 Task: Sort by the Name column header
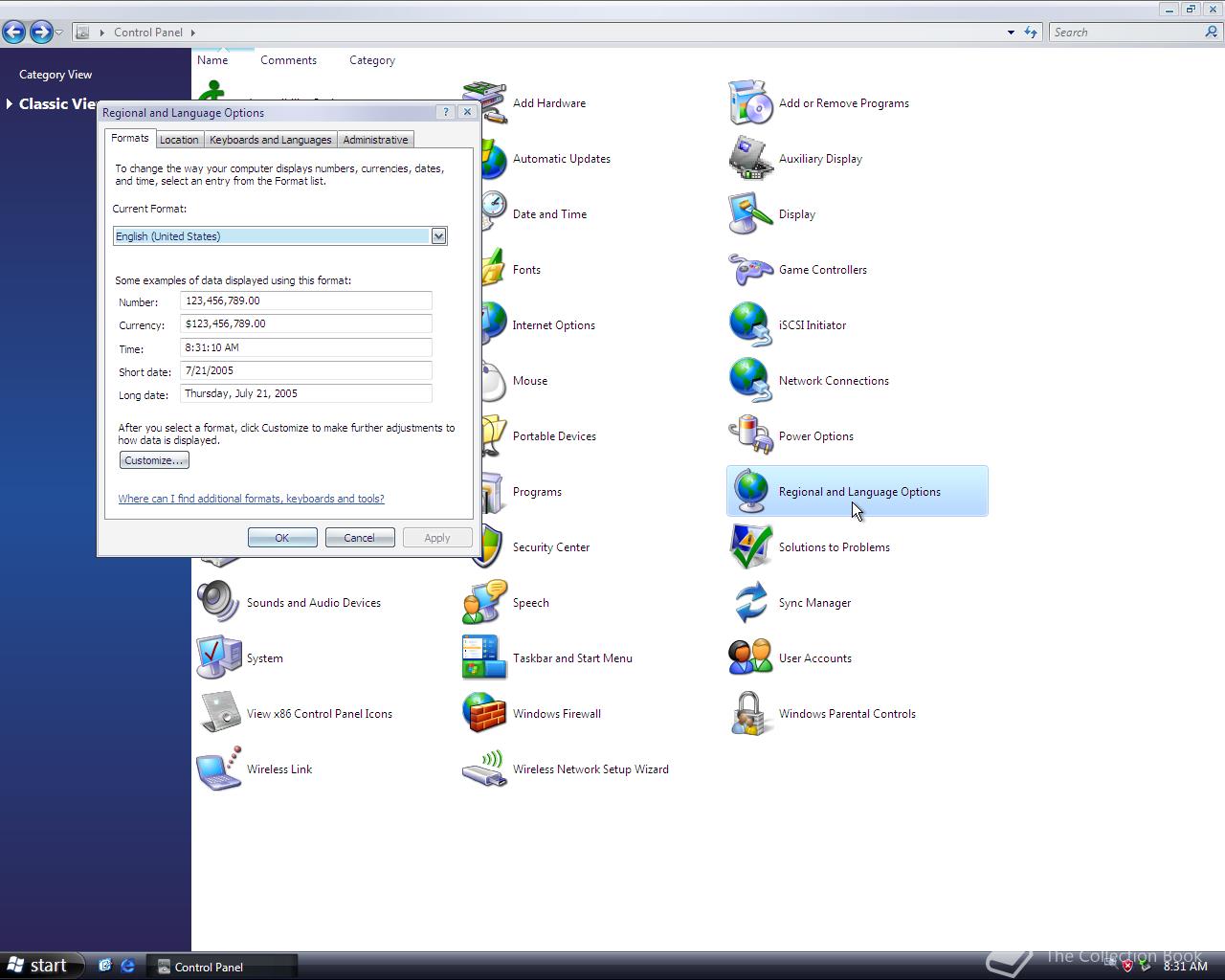[x=212, y=60]
